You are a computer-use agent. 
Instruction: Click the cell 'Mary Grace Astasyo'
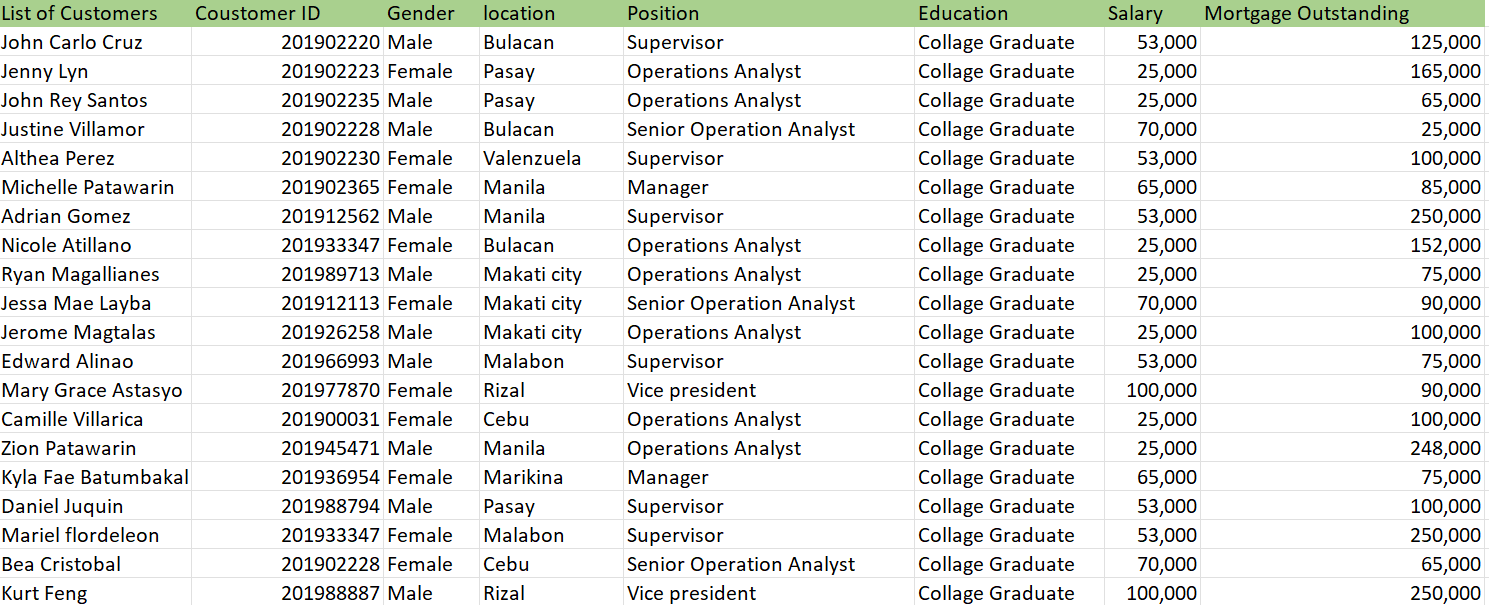coord(95,390)
